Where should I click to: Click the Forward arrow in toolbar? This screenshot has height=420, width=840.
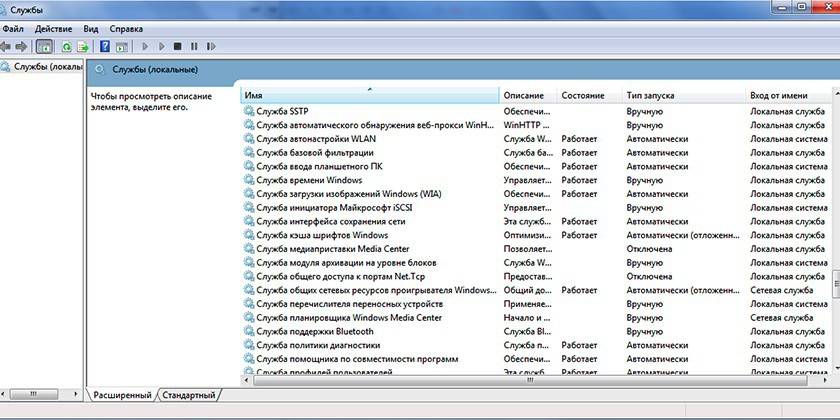click(22, 46)
